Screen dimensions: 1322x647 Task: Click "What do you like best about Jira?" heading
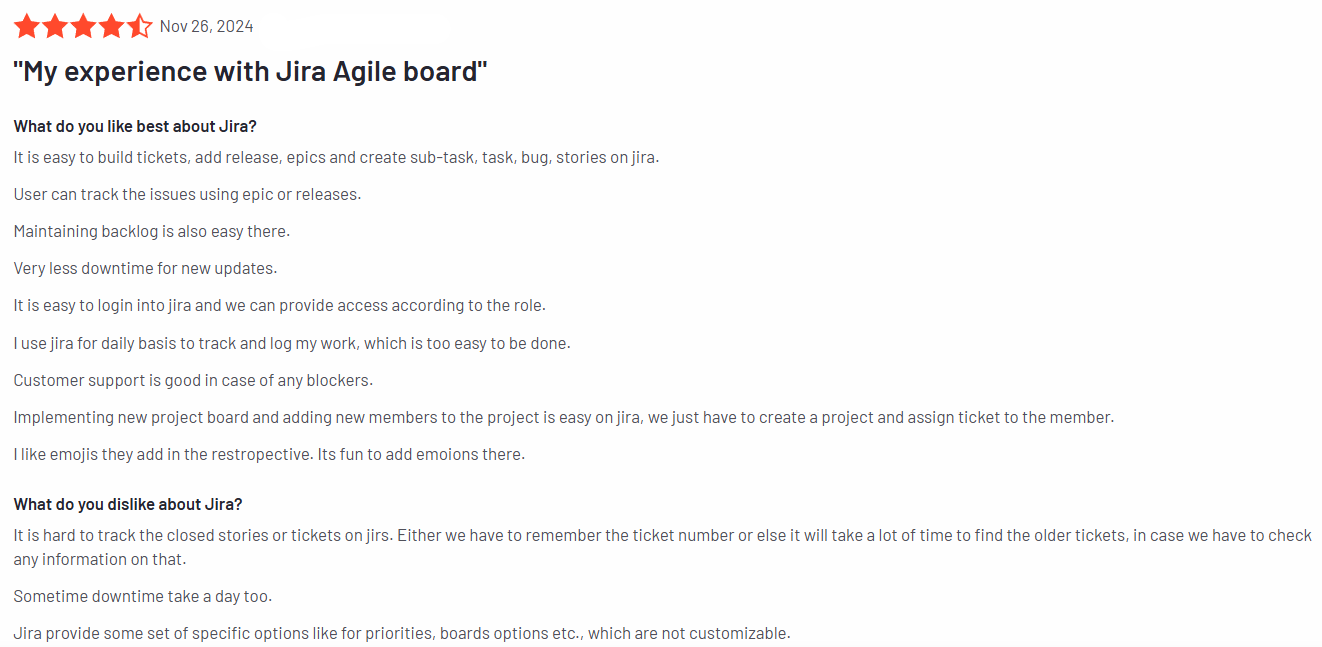click(x=135, y=126)
